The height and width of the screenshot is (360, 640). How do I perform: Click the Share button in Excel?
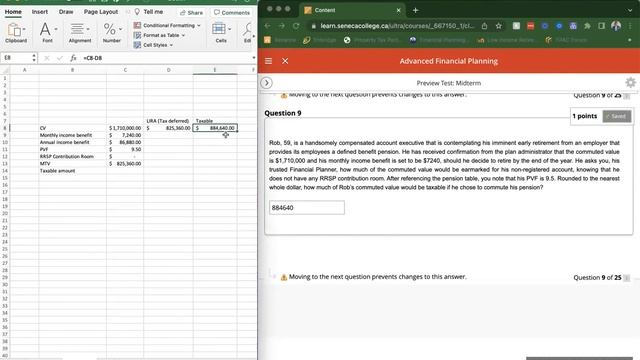coord(191,13)
